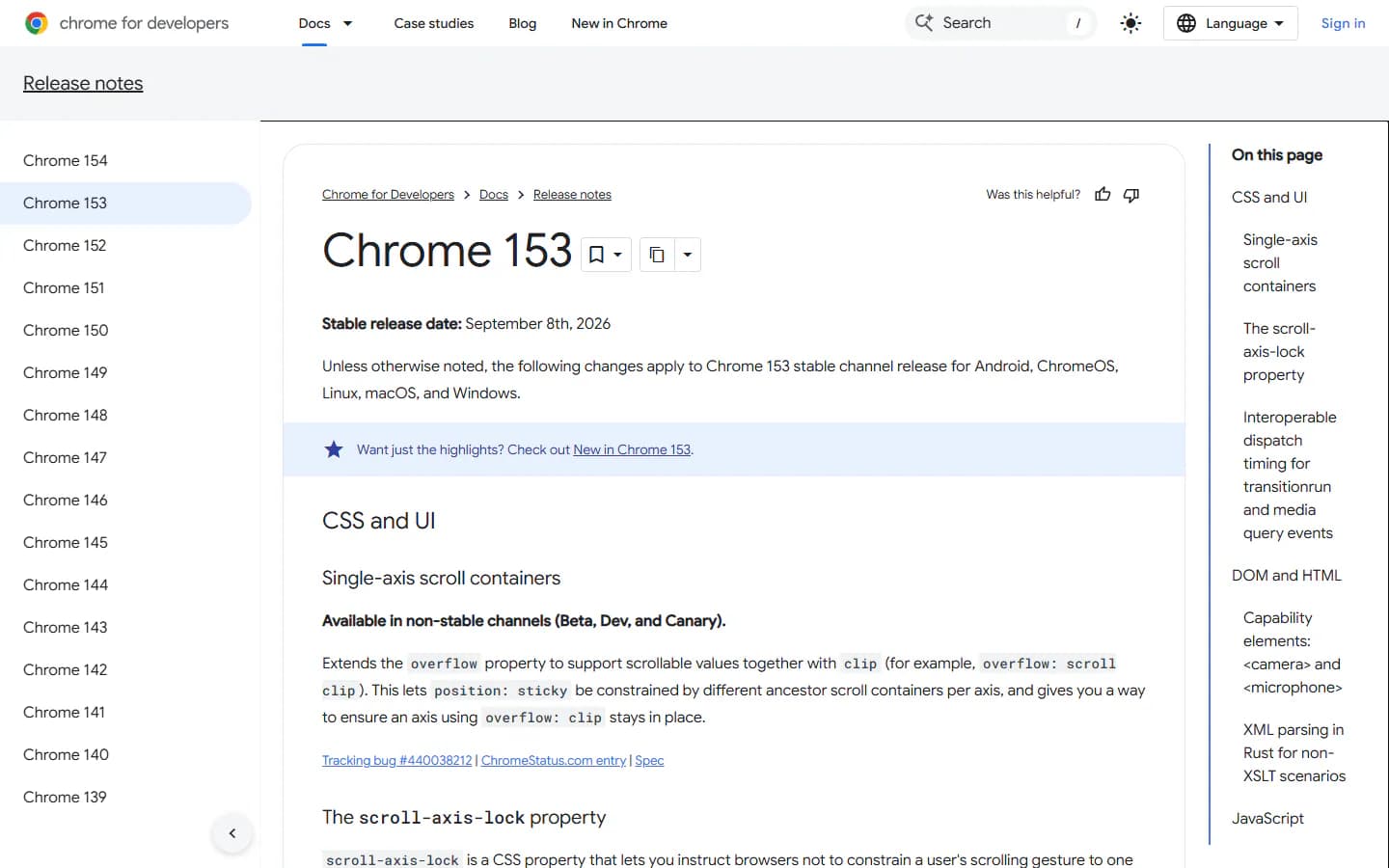The height and width of the screenshot is (868, 1389).
Task: Click Chrome for Developers breadcrumb link
Action: click(388, 195)
